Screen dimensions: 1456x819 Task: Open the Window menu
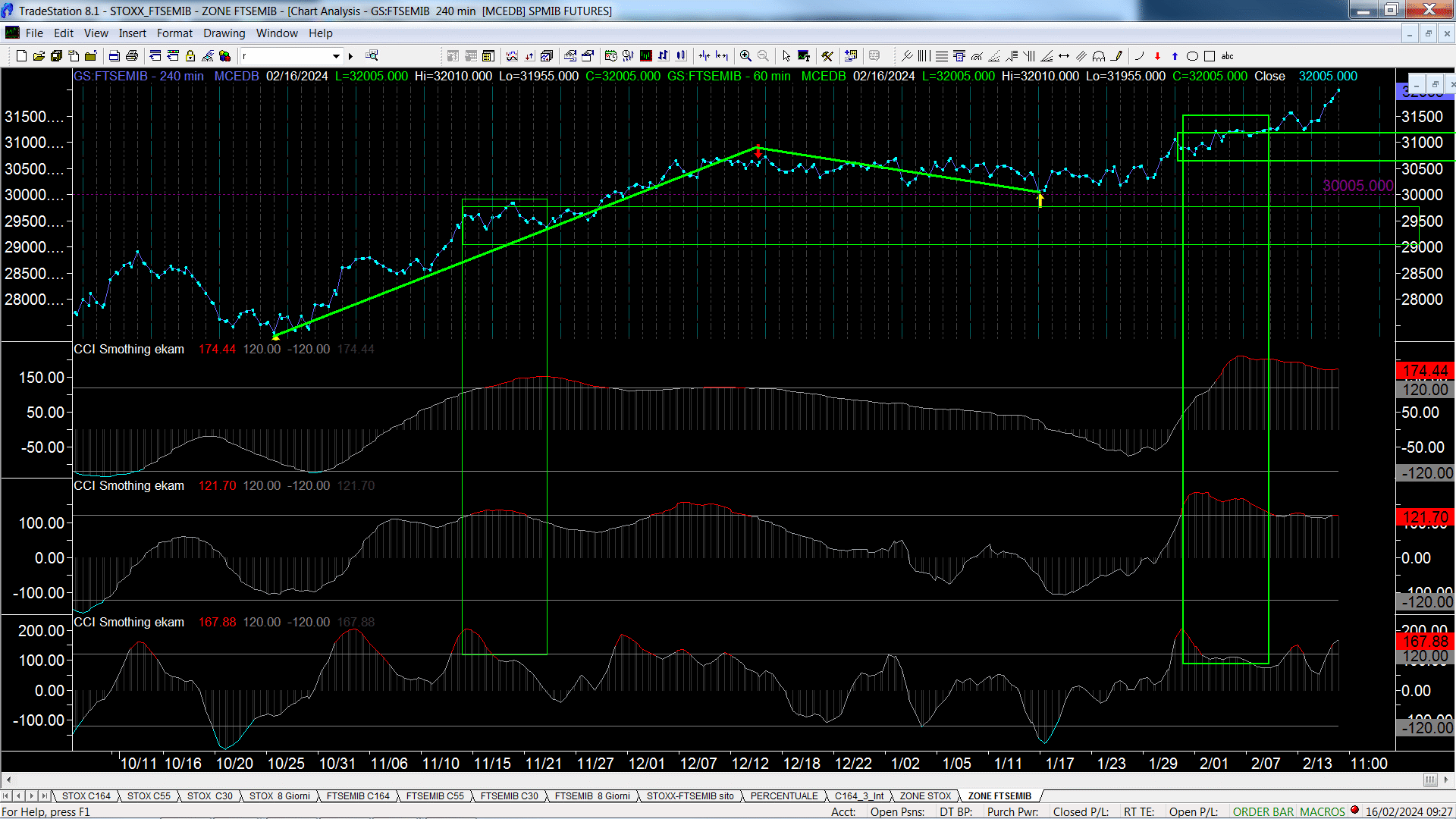tap(277, 33)
